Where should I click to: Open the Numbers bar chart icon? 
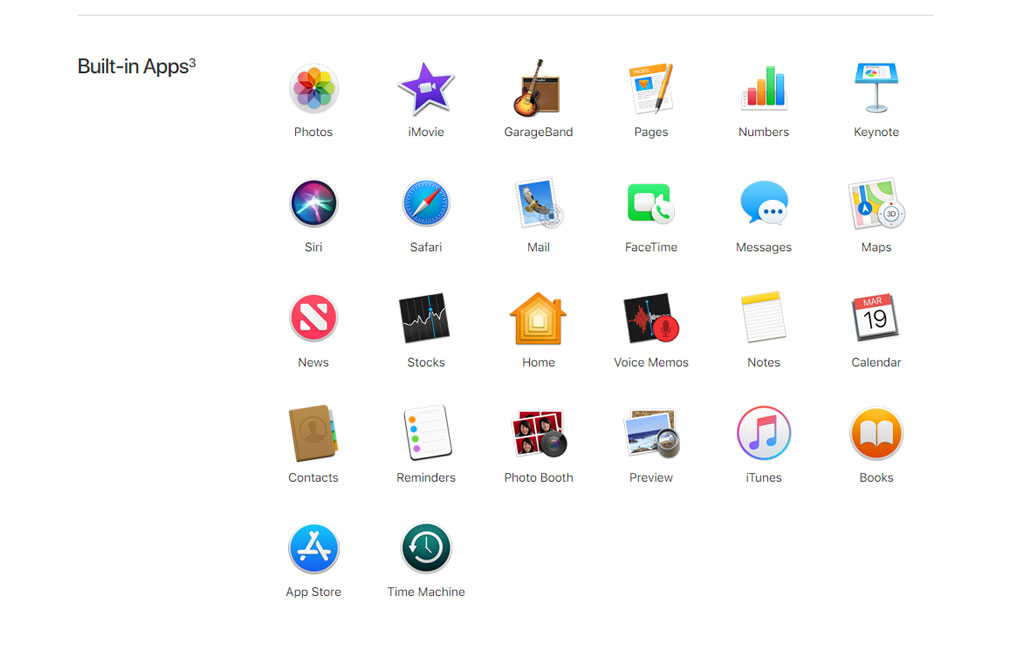coord(763,88)
